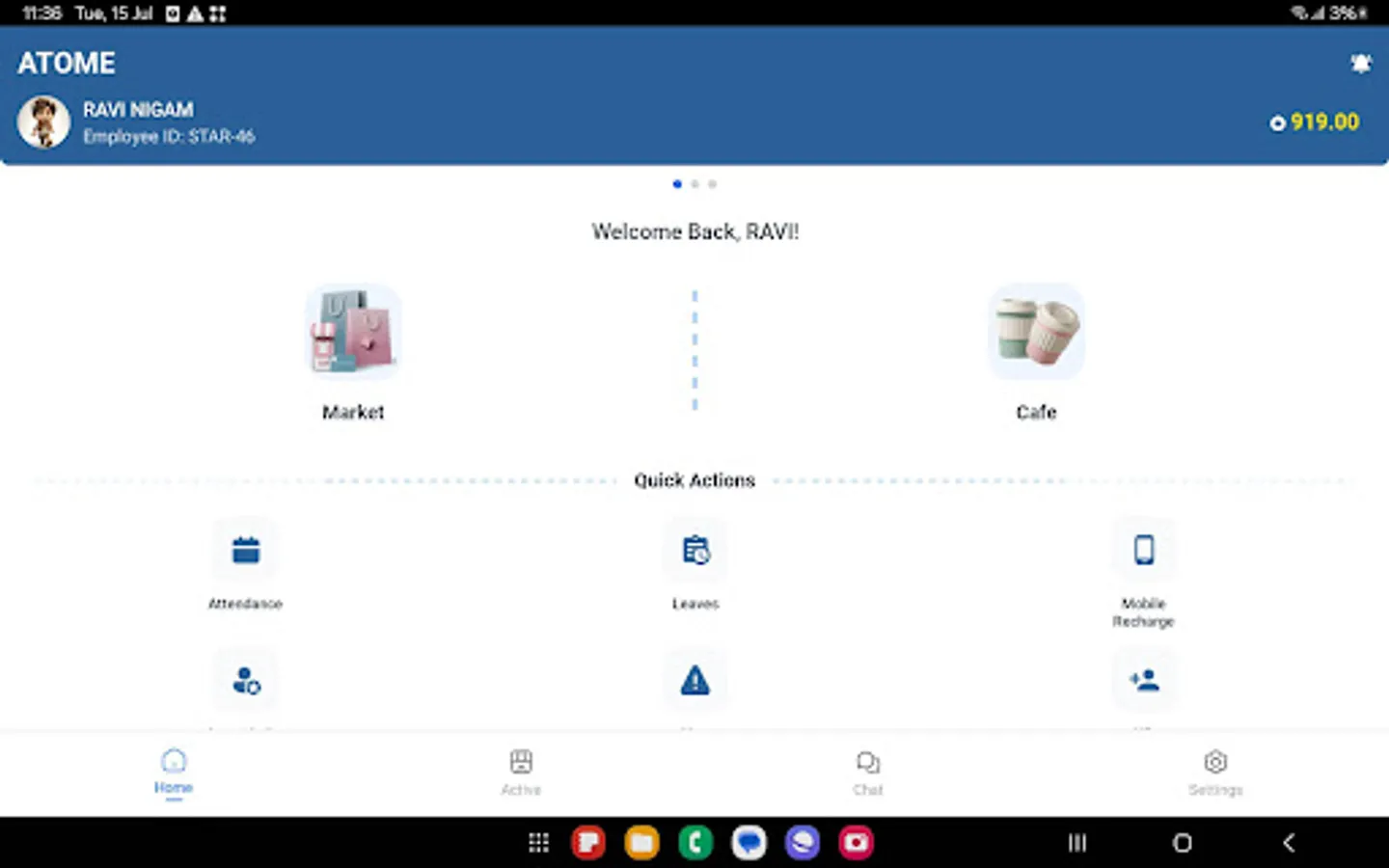Open the camera app from the taskbar
This screenshot has height=868, width=1389.
coord(856,842)
